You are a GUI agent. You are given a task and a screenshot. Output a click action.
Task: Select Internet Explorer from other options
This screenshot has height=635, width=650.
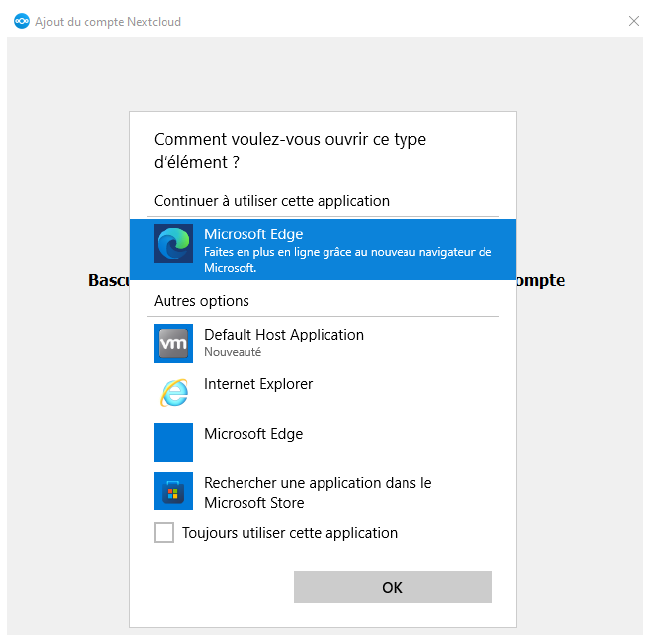tap(323, 392)
